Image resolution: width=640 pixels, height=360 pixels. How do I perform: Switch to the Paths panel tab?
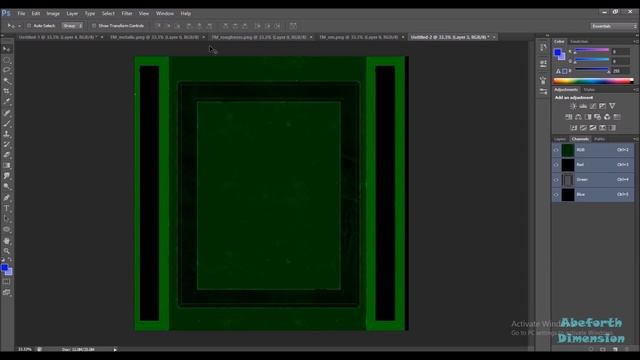click(599, 139)
